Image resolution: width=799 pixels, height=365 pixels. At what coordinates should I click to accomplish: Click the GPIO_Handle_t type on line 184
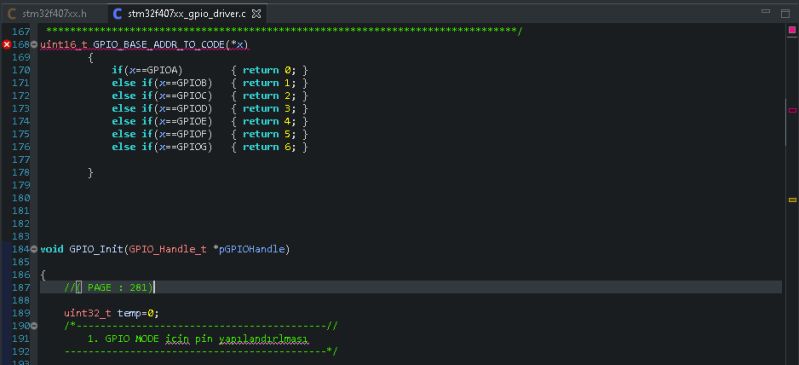coord(168,249)
